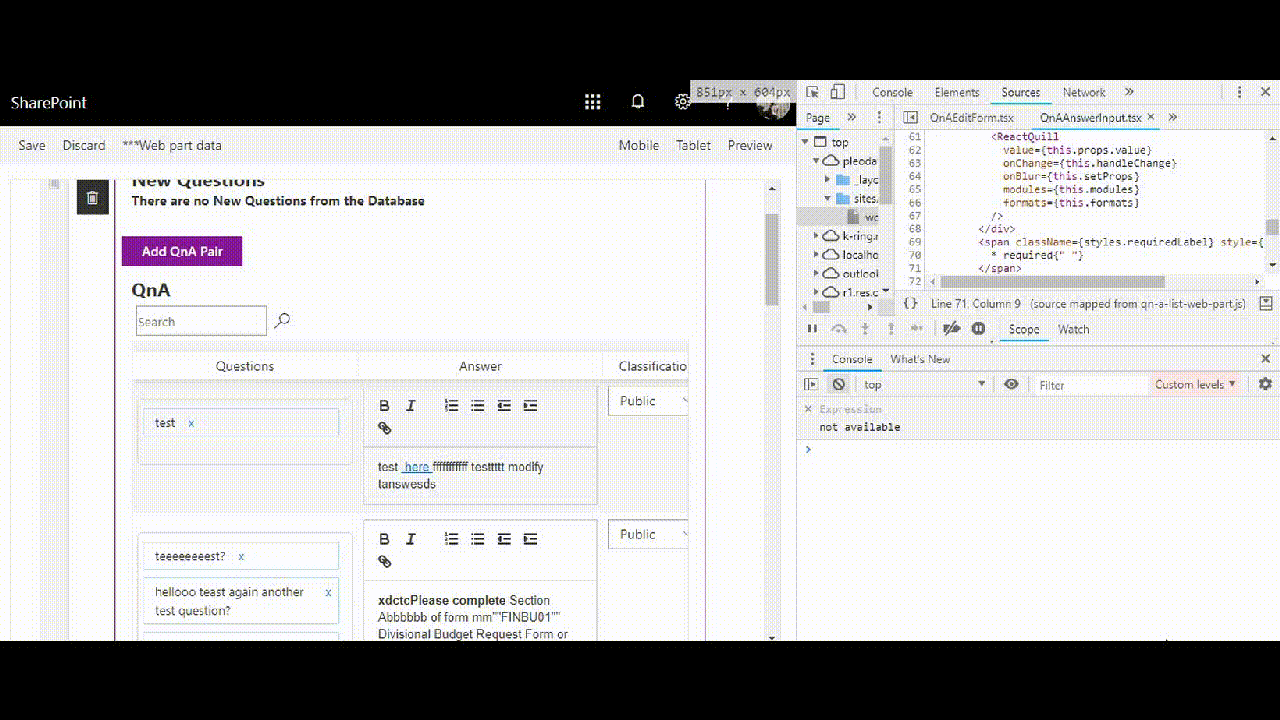
Task: Open the QnAEditForm.tsx file tab
Action: [971, 117]
